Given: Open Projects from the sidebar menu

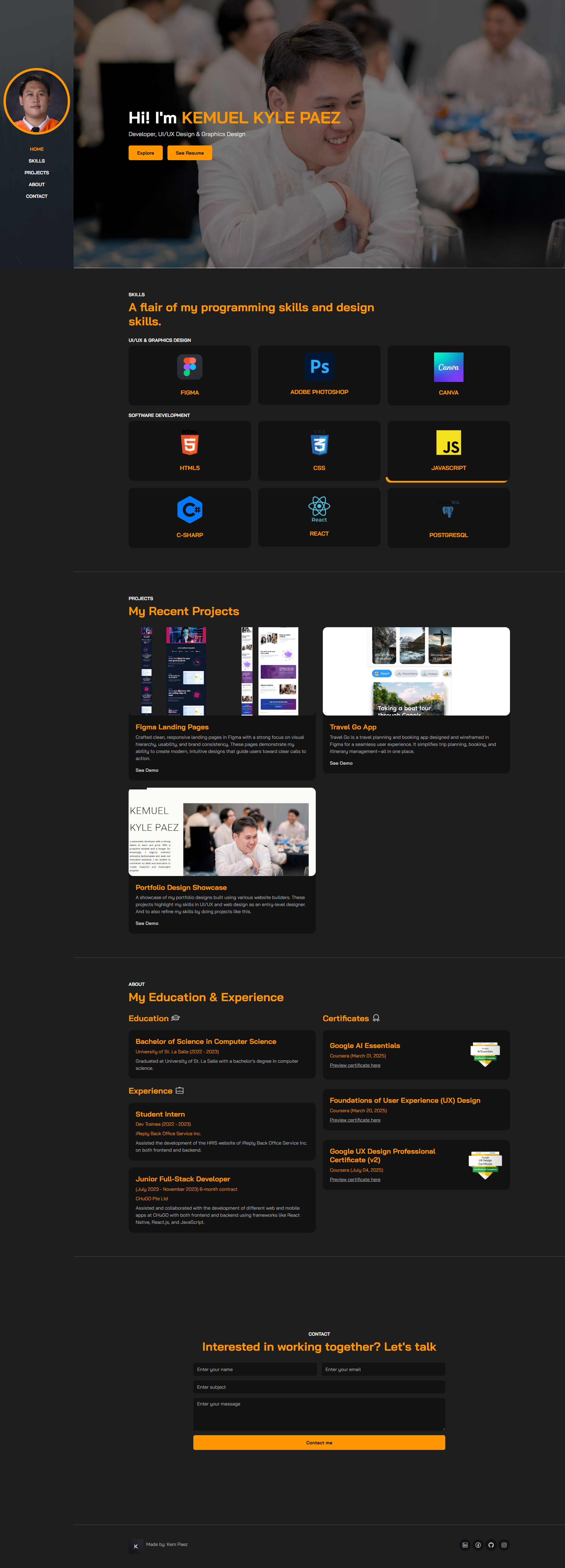Looking at the screenshot, I should [36, 173].
